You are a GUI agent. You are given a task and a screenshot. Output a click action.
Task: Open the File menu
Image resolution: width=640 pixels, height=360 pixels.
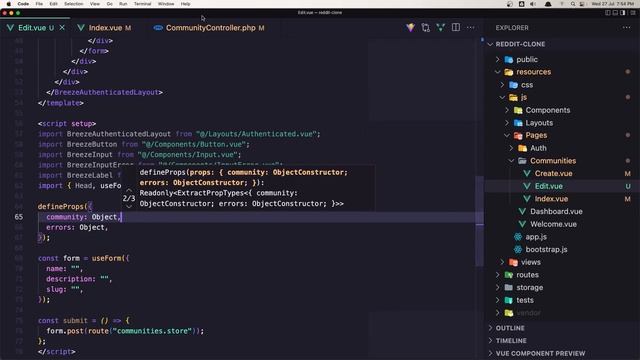click(39, 4)
